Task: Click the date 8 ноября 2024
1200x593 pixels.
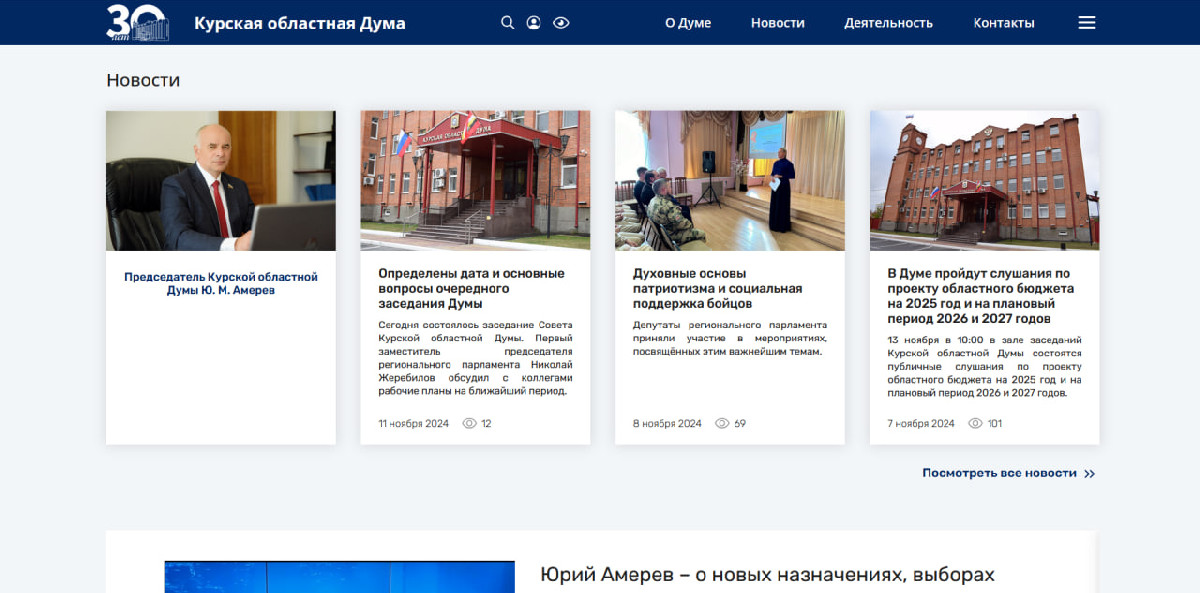Action: [x=668, y=423]
